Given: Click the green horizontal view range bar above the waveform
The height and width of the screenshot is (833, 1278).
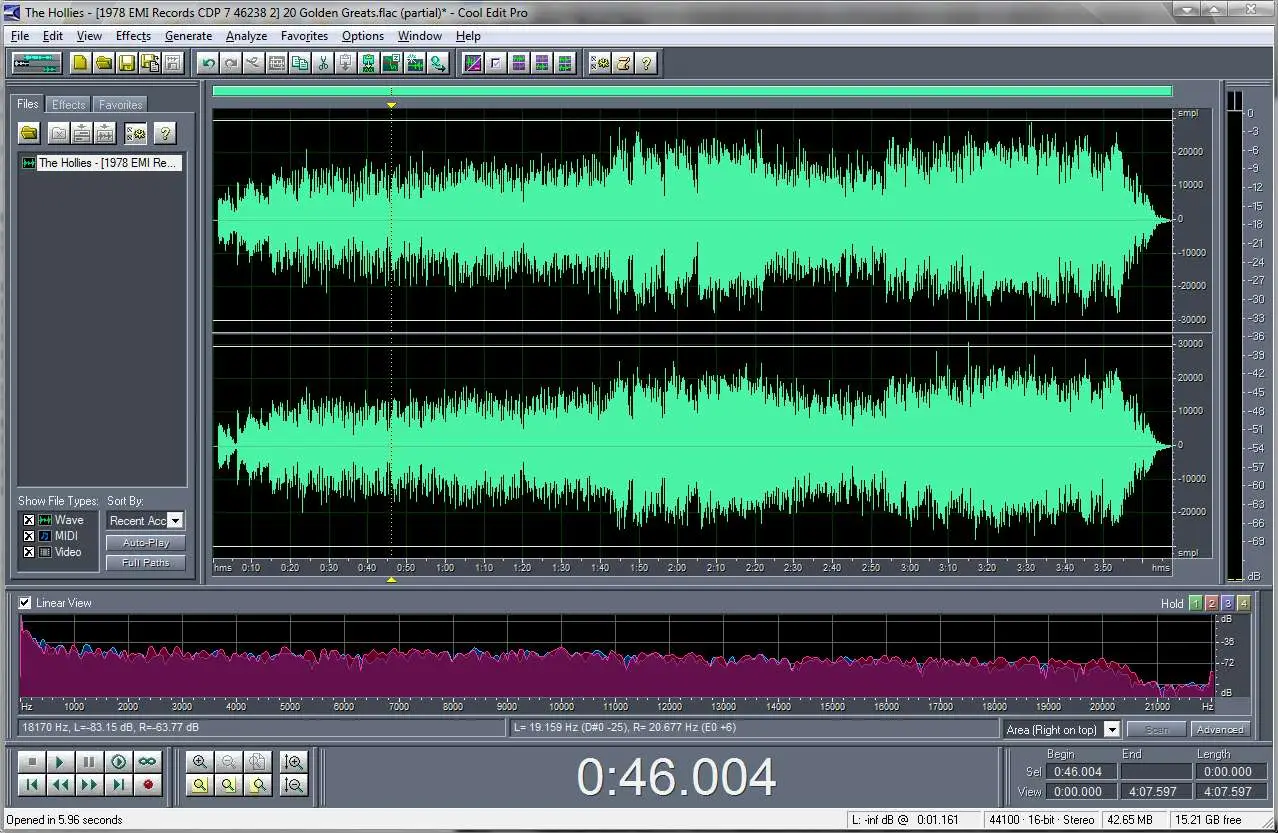Looking at the screenshot, I should tap(692, 91).
